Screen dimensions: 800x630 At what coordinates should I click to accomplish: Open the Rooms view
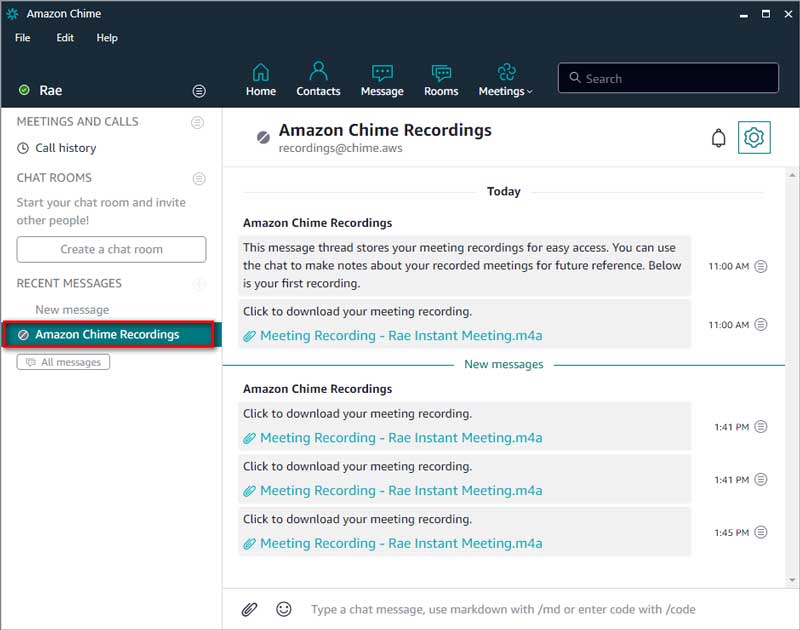click(x=441, y=80)
